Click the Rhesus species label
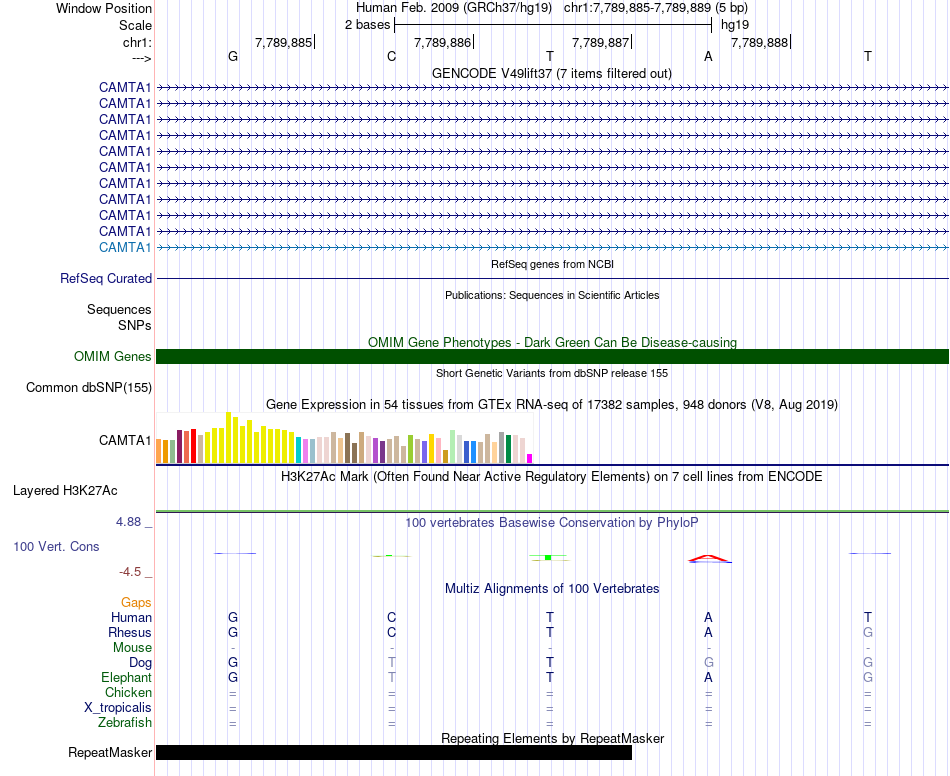 (130, 632)
